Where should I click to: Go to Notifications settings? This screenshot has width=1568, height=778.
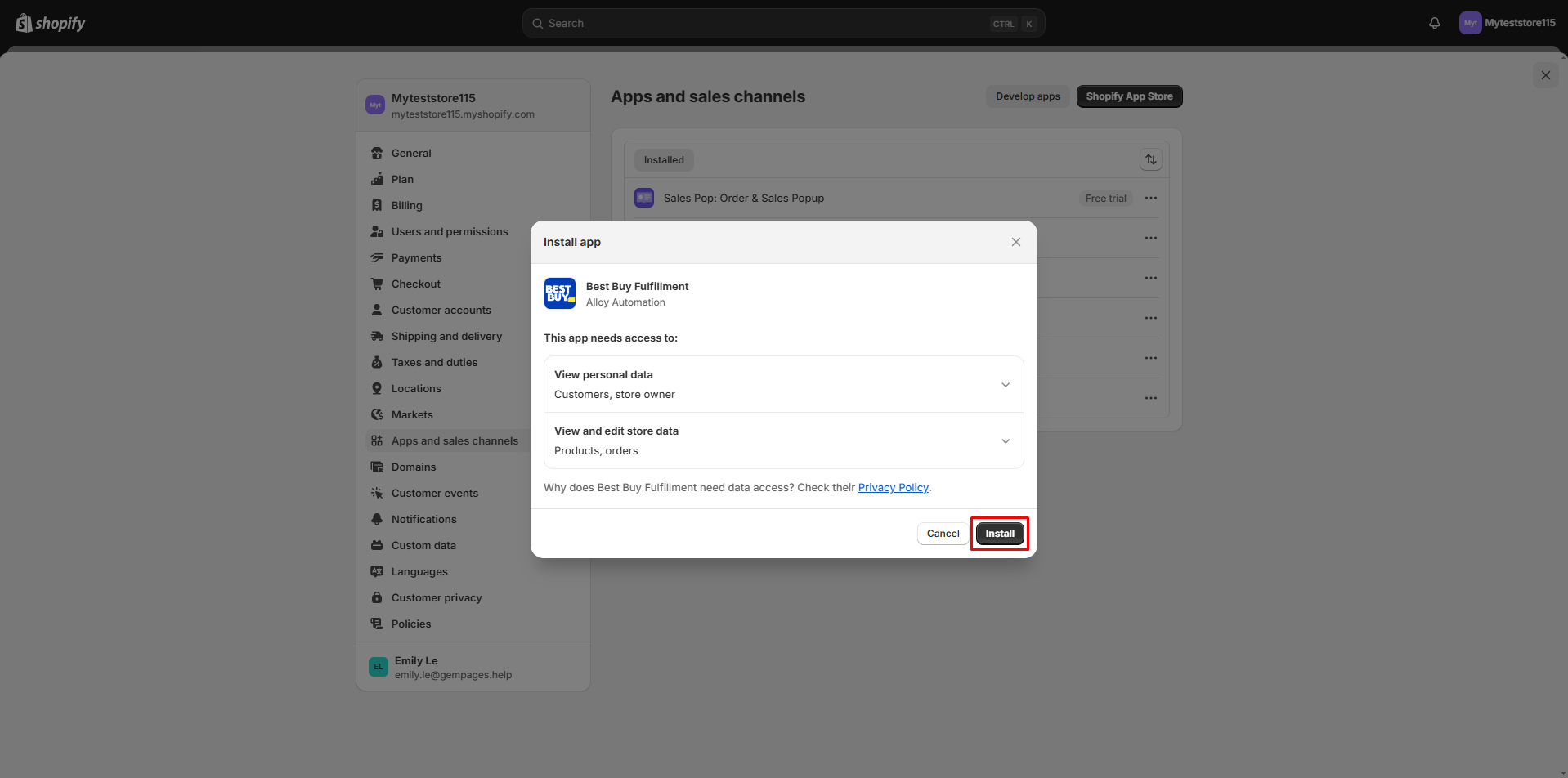tap(423, 519)
